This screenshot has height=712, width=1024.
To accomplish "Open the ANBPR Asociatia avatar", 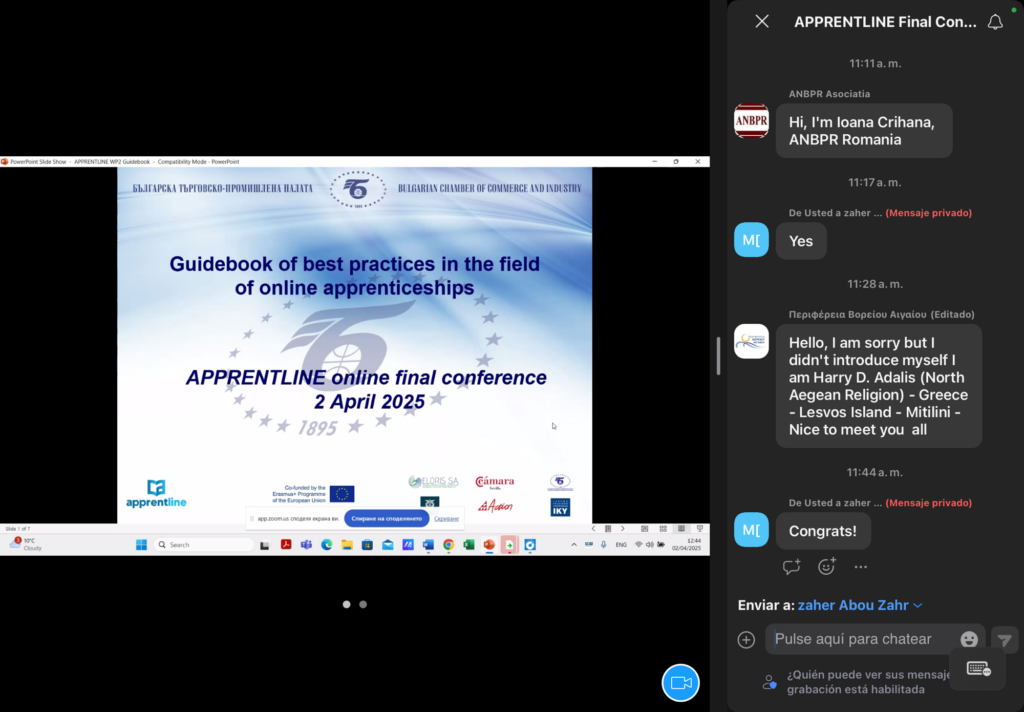I will 751,121.
